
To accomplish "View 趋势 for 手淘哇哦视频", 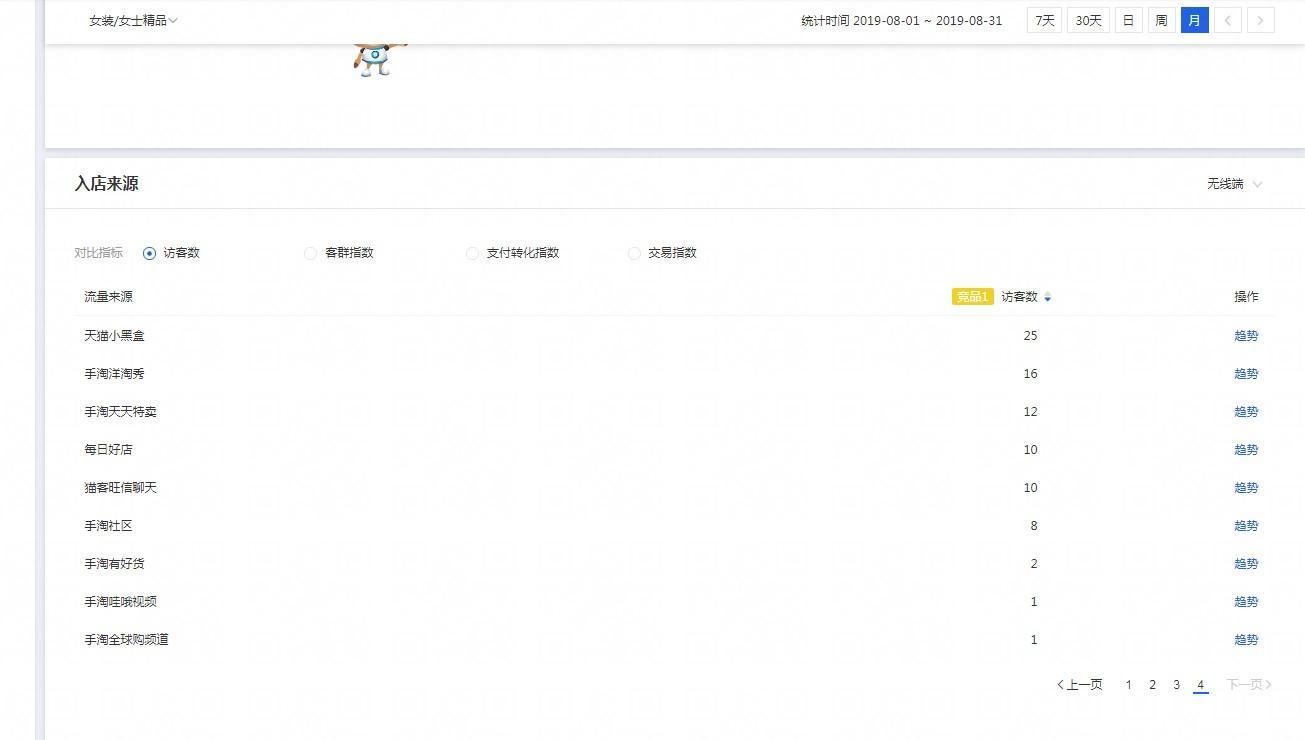I will pos(1246,602).
